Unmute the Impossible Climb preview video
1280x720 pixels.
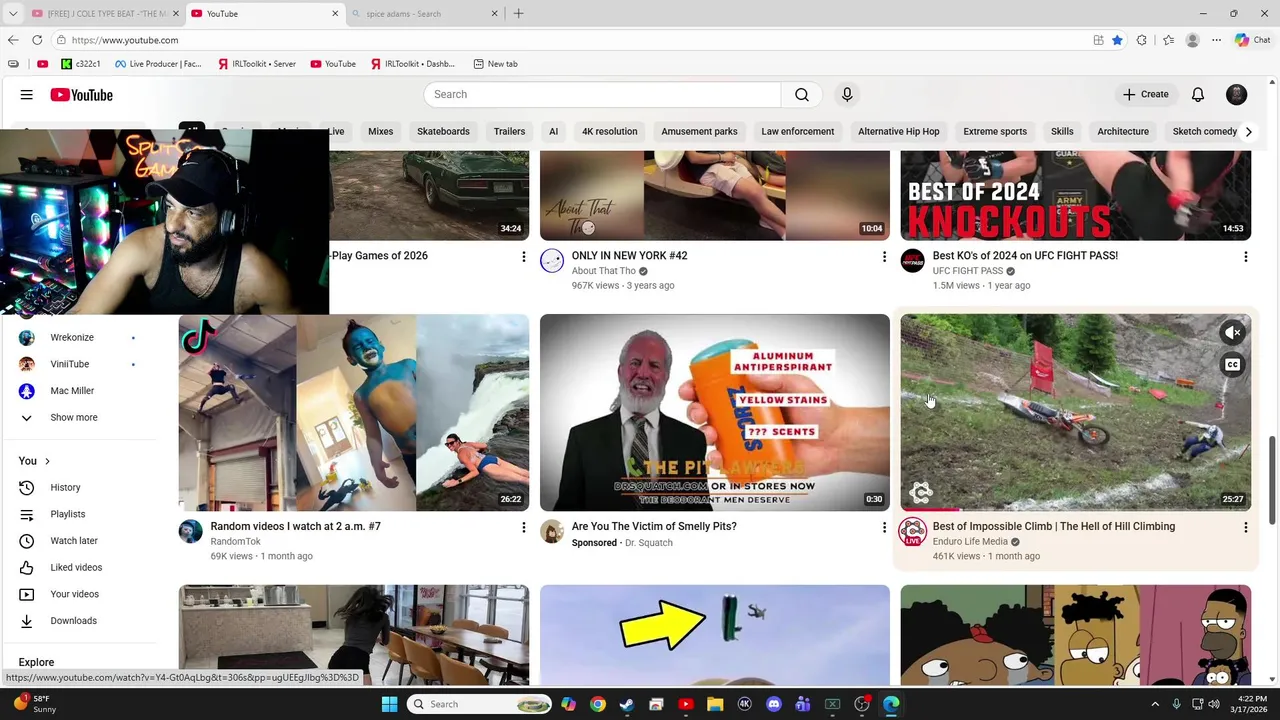[1233, 333]
